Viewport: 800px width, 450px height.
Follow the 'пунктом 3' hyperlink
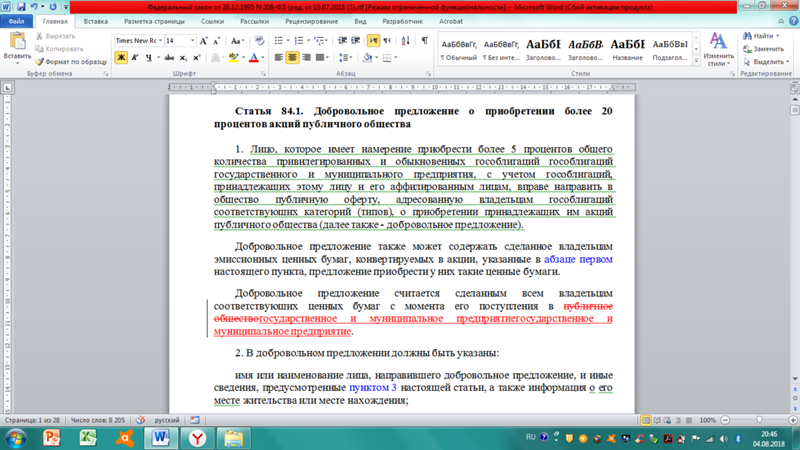click(x=372, y=386)
